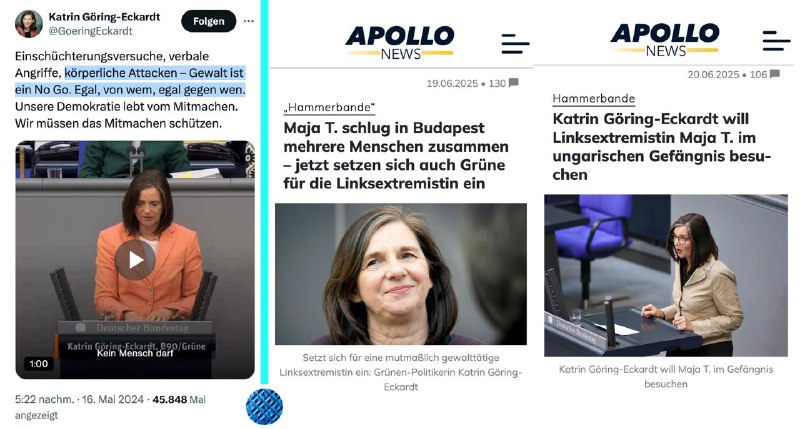
Task: Open comments icon beside 106 count
Action: pyautogui.click(x=774, y=74)
